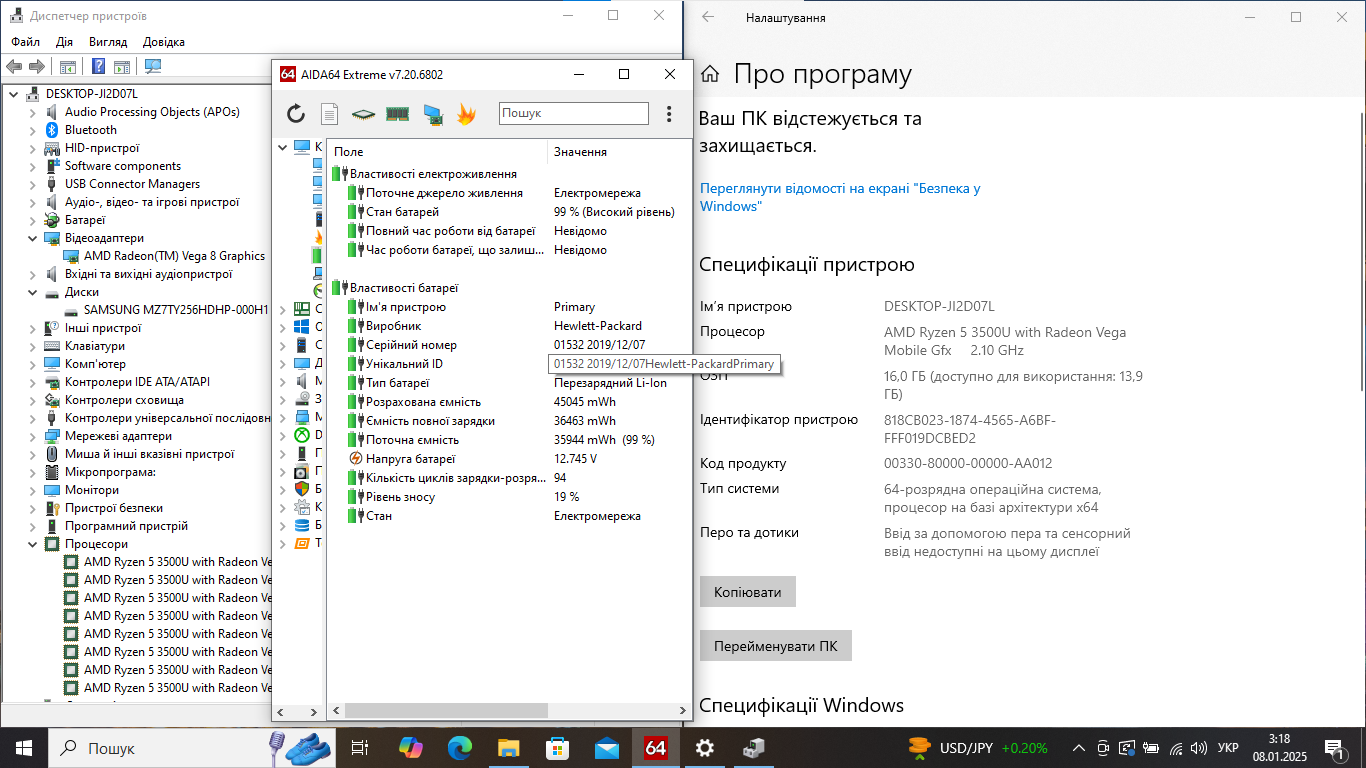
Task: Click the AIDA64 horizontal scrollbar thumb
Action: [446, 711]
